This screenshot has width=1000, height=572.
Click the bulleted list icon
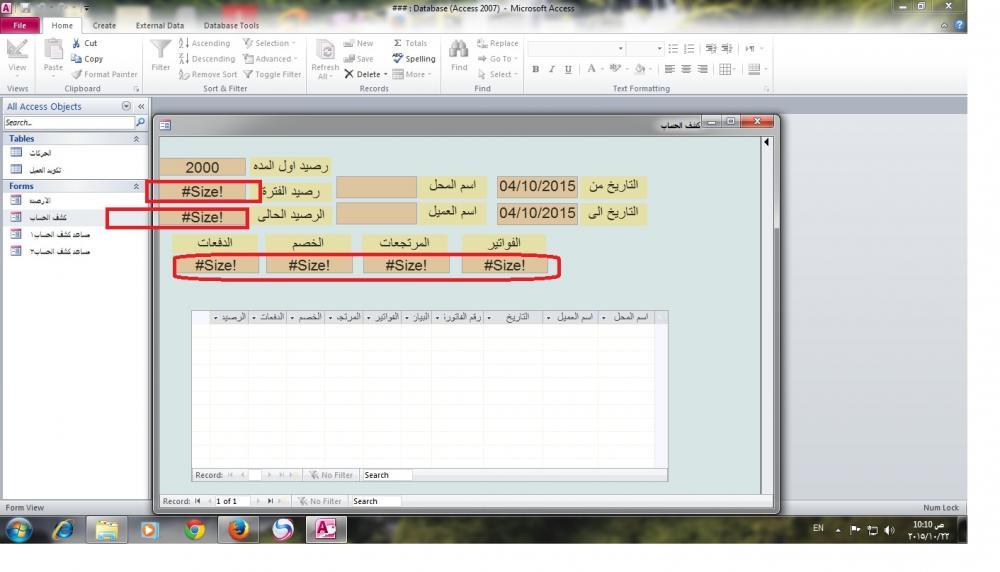click(673, 48)
